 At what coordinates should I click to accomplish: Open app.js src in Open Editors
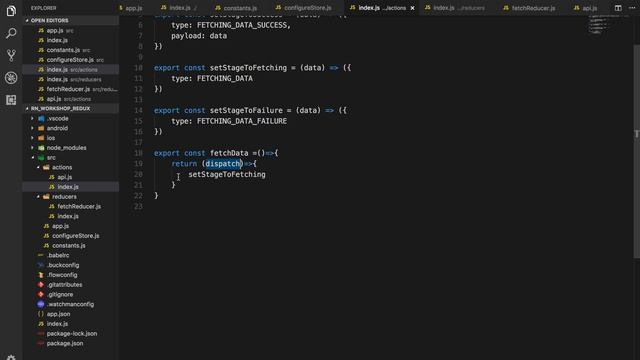click(71, 31)
